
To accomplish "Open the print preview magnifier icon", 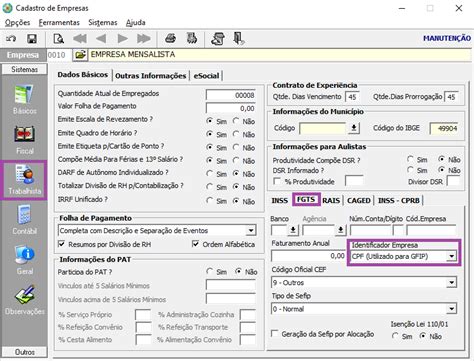I will [58, 39].
